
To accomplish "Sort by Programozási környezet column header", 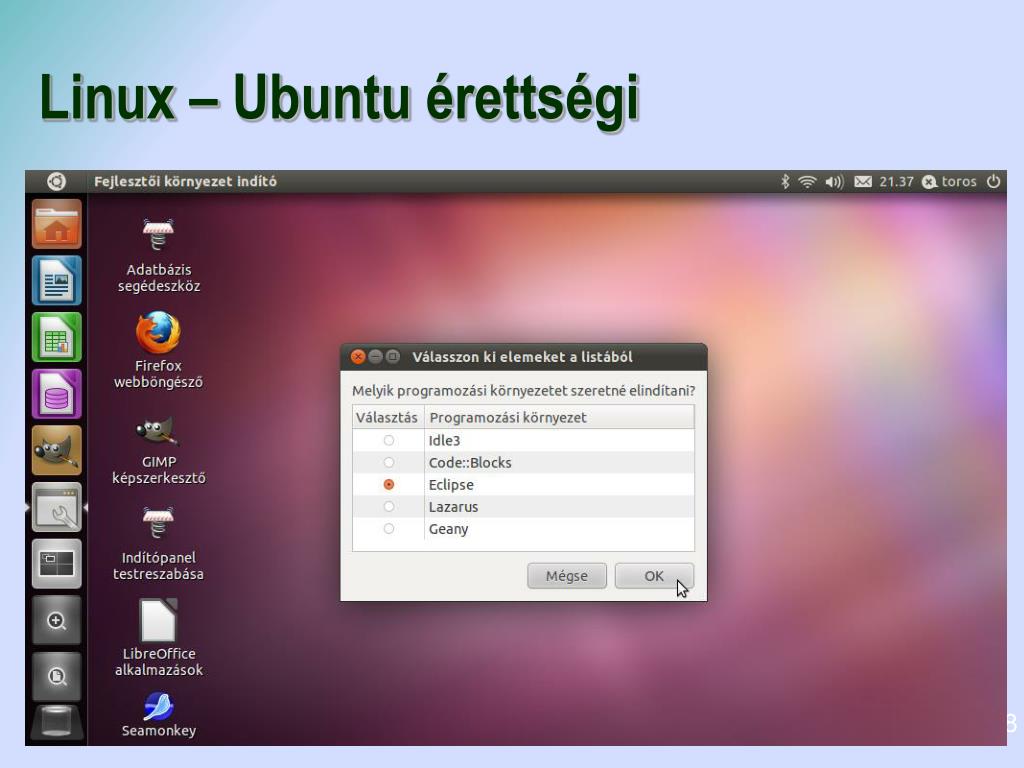I will tap(559, 417).
